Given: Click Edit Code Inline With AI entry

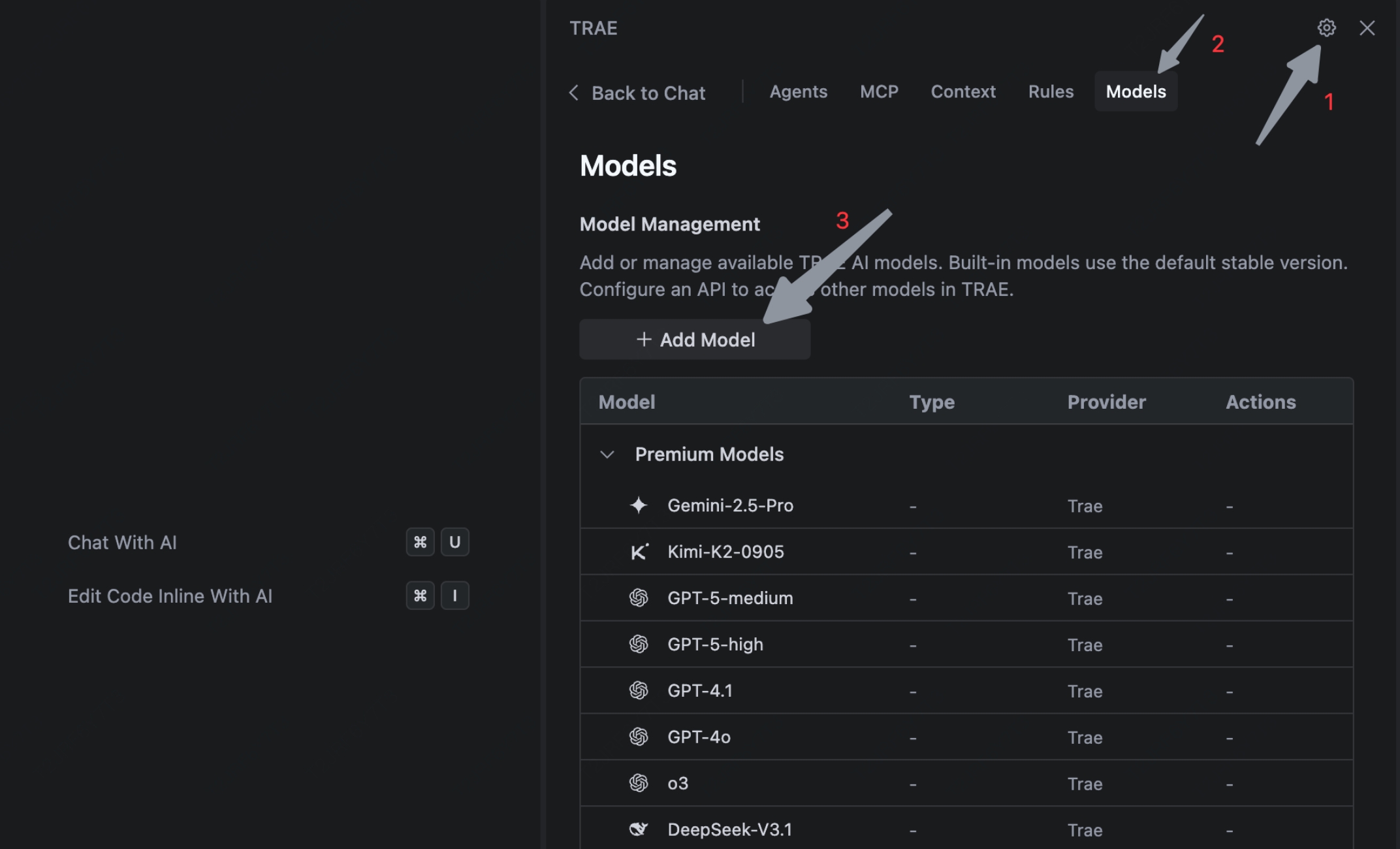Looking at the screenshot, I should coord(170,596).
